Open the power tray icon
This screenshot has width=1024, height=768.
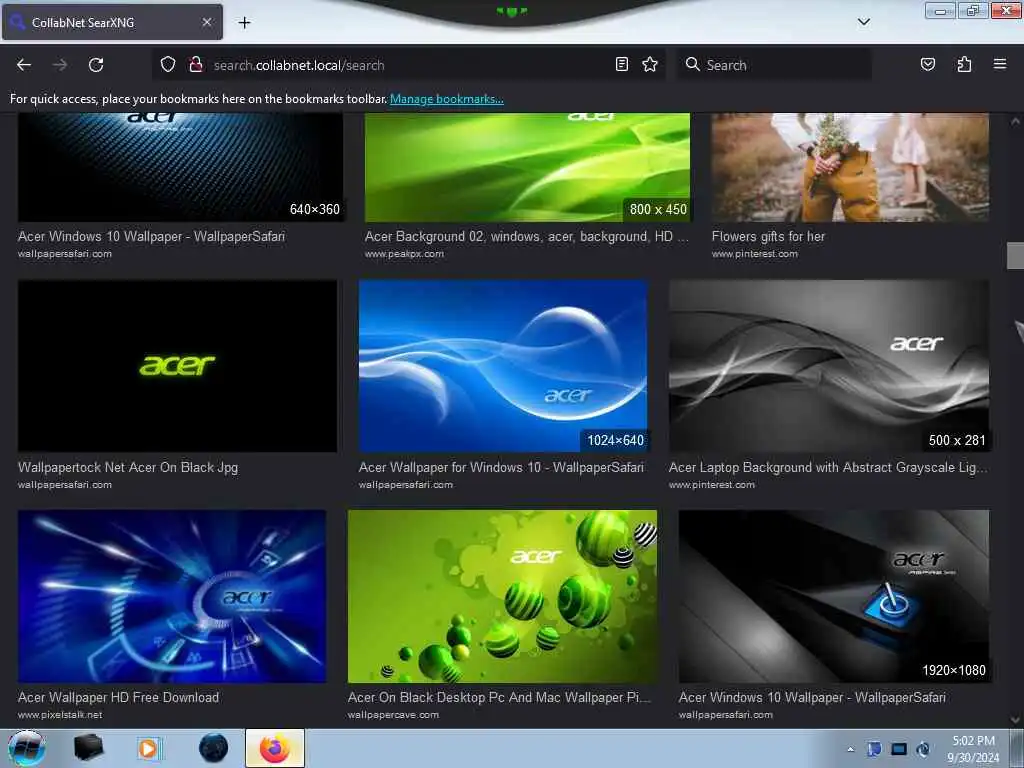point(923,749)
